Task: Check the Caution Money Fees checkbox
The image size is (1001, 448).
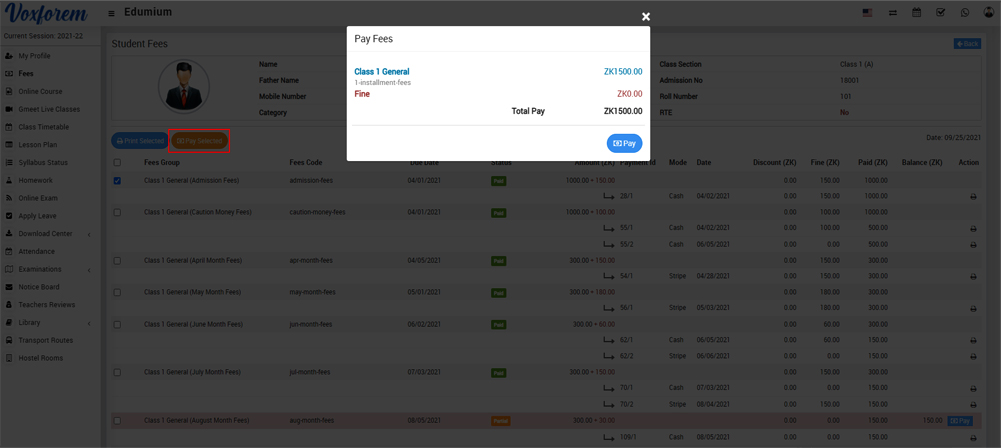Action: 117,213
